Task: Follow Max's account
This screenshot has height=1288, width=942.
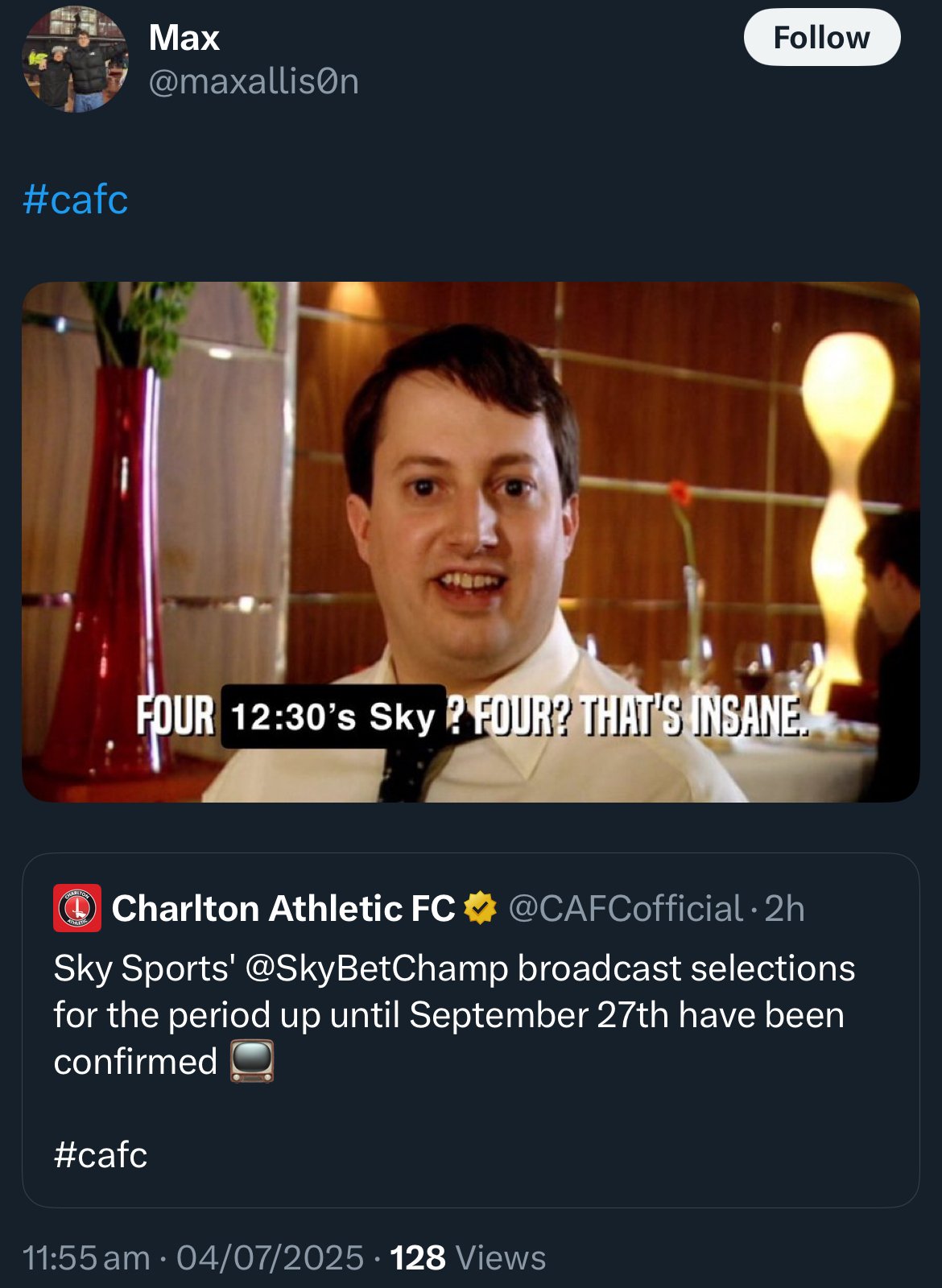Action: (x=821, y=37)
